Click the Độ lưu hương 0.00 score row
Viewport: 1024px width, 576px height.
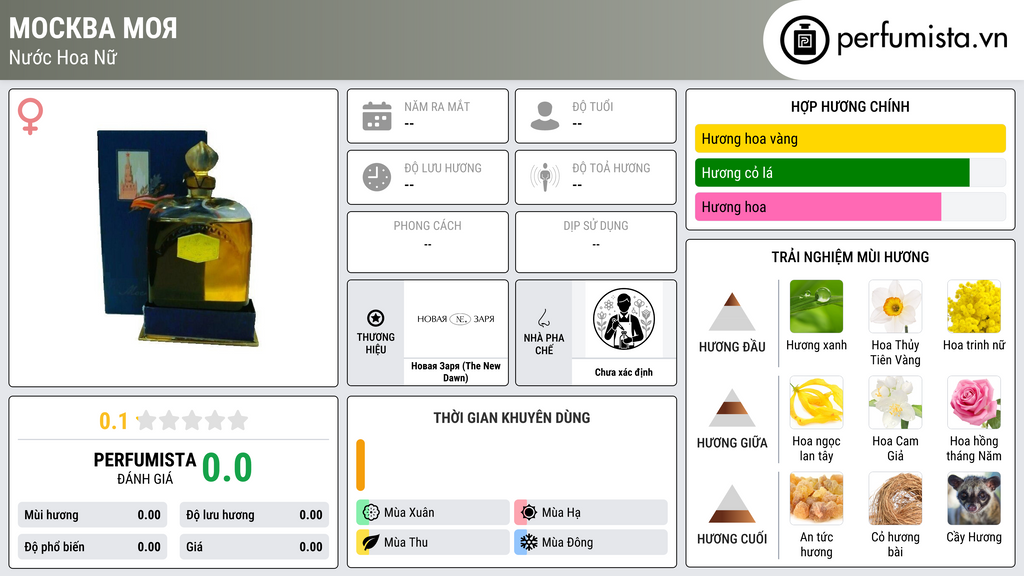[x=254, y=515]
